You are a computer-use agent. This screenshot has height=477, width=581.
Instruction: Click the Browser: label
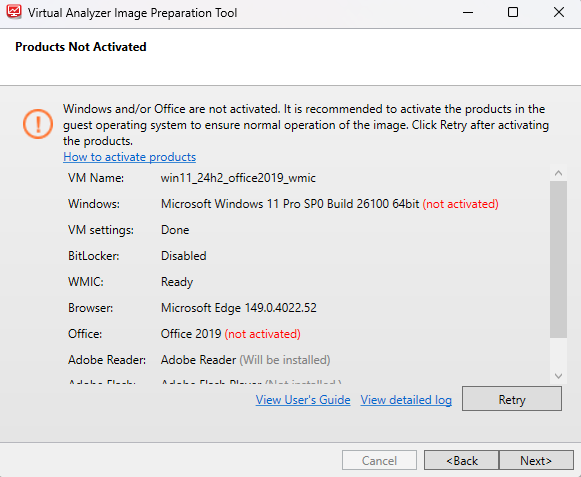[x=90, y=308]
